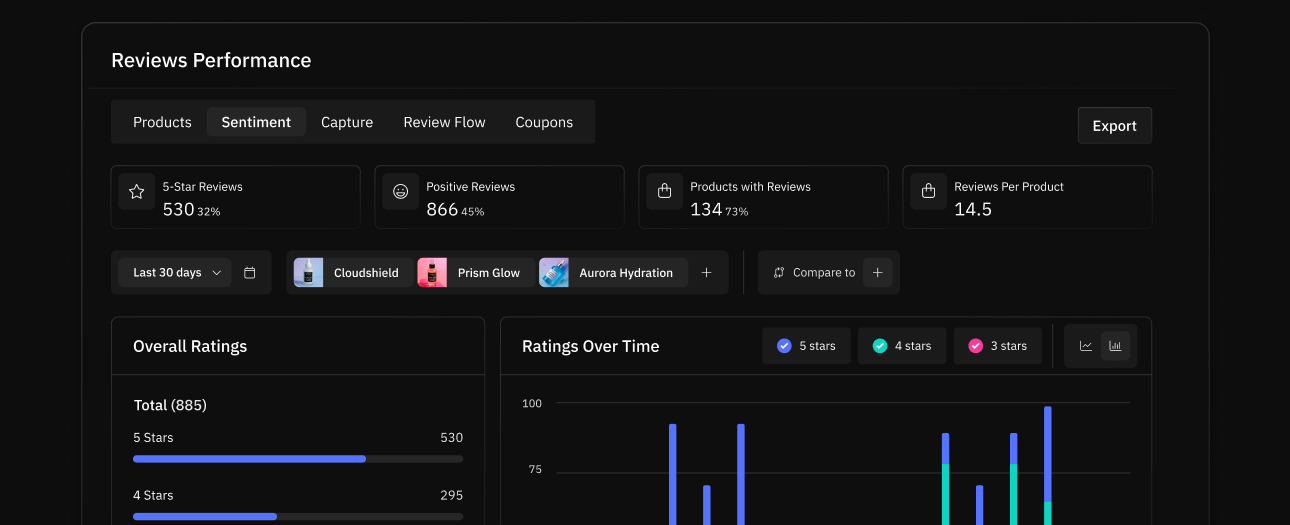The height and width of the screenshot is (525, 1290).
Task: Click the Export button
Action: (1114, 126)
